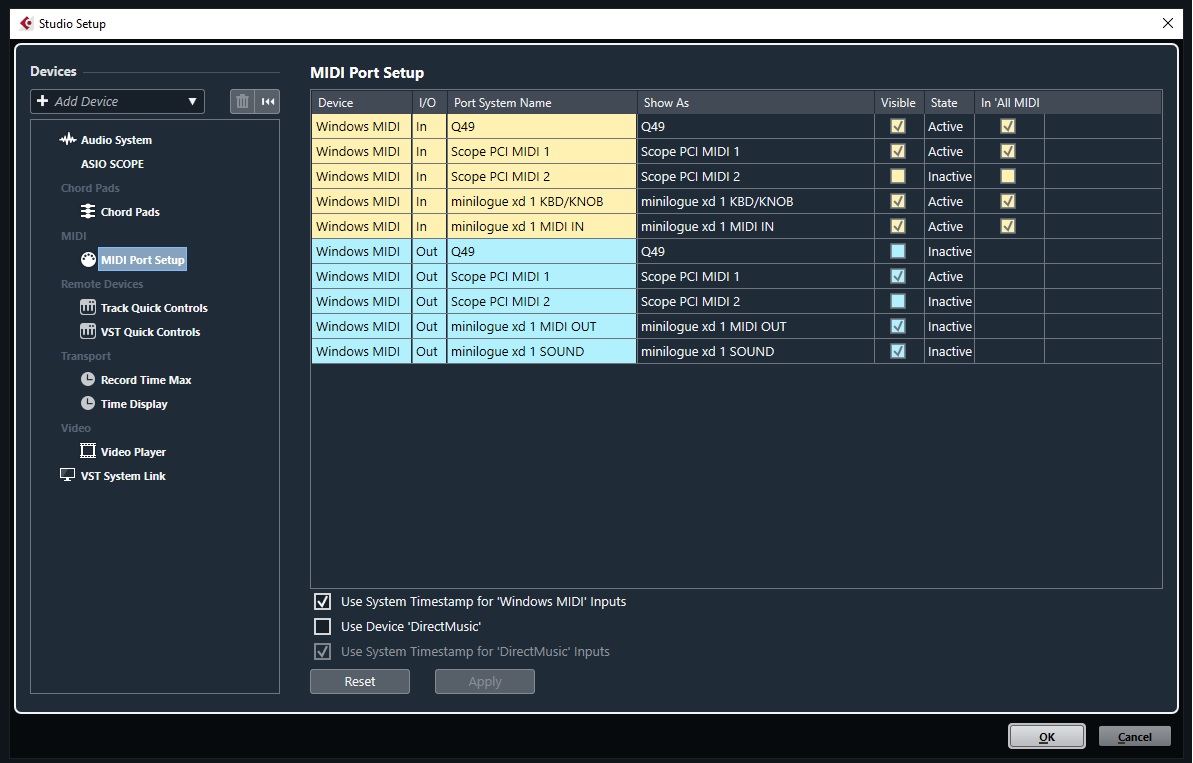Click port name minilogue xd 1 MIDI IN
1193x763 pixels.
pos(542,227)
